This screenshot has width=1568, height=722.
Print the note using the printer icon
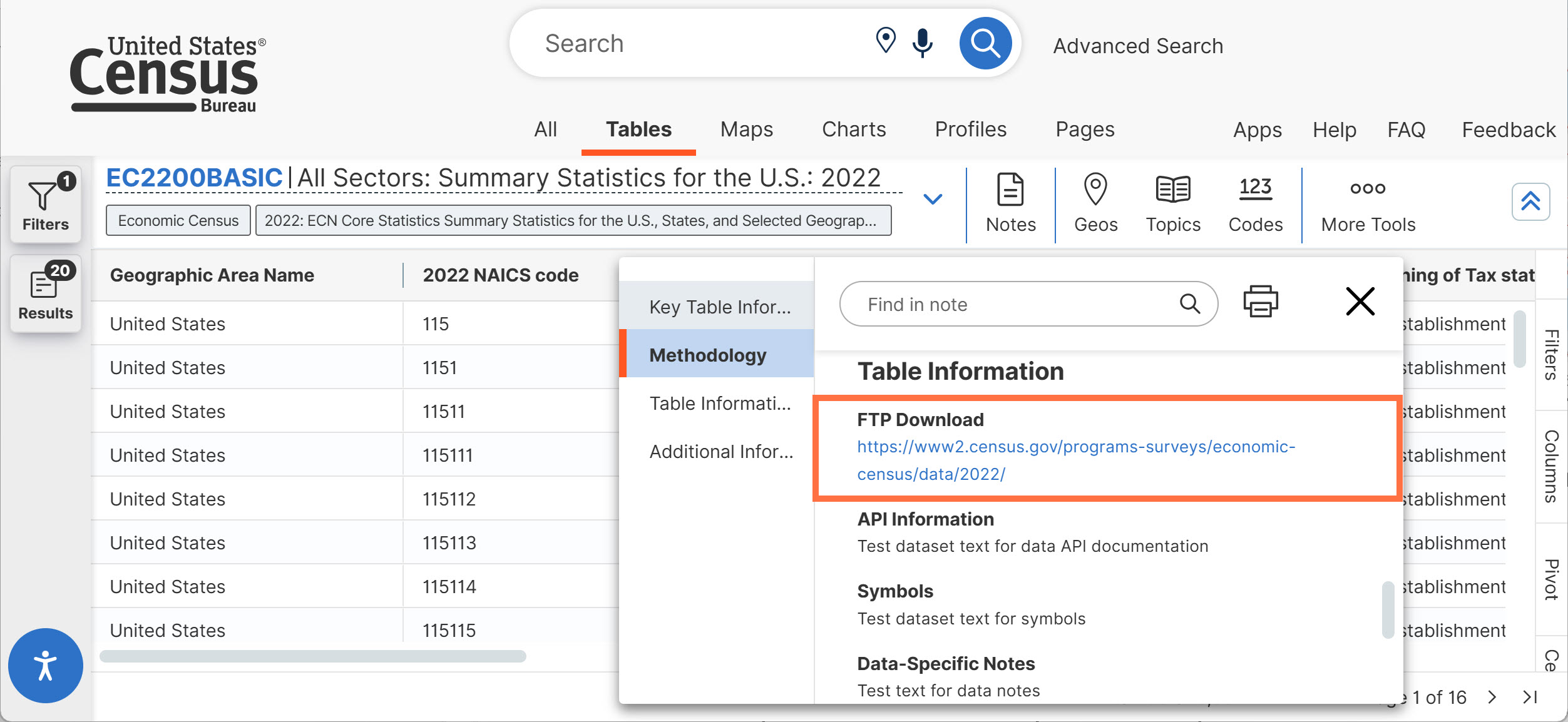tap(1260, 302)
